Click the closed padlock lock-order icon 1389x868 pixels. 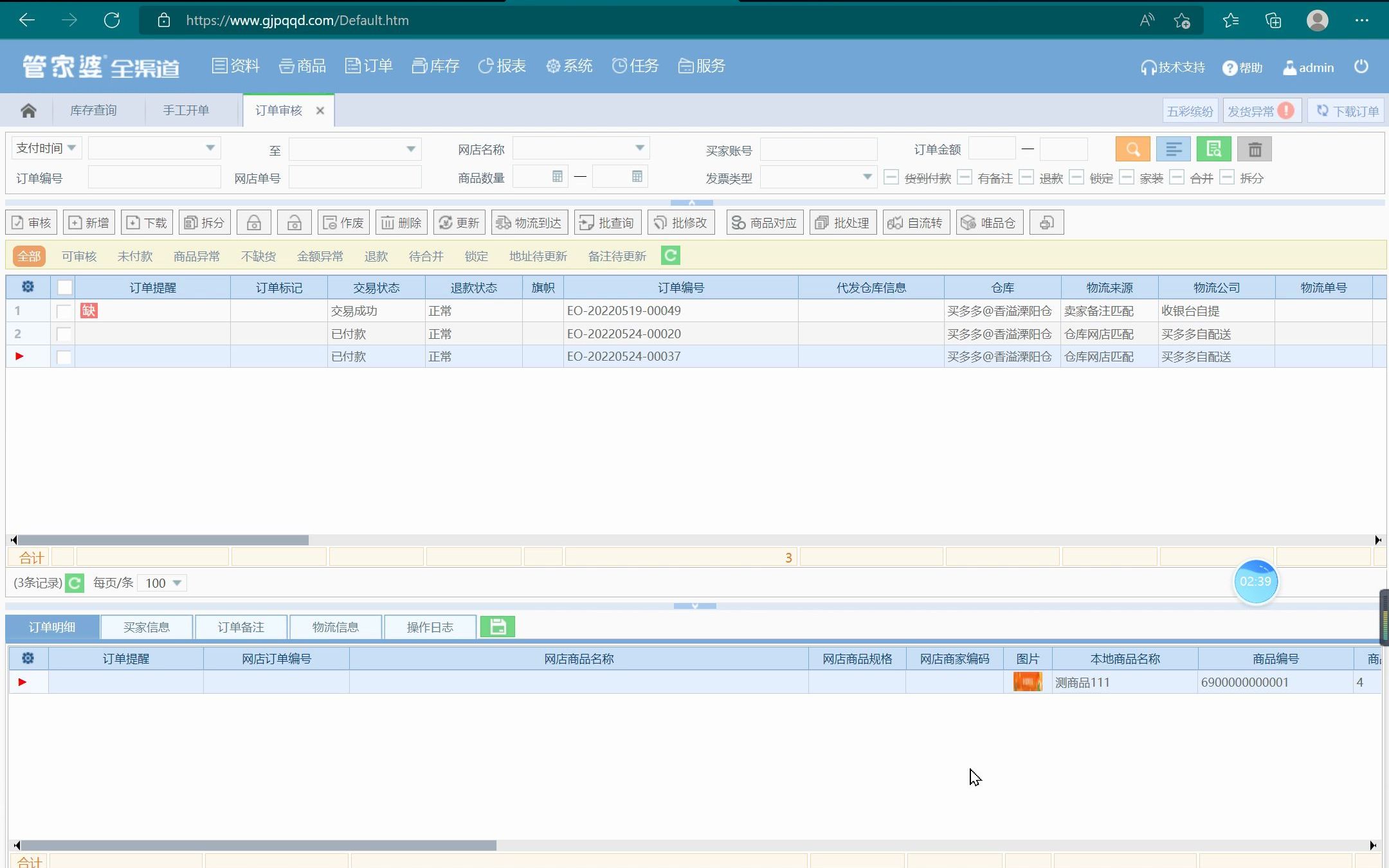254,223
